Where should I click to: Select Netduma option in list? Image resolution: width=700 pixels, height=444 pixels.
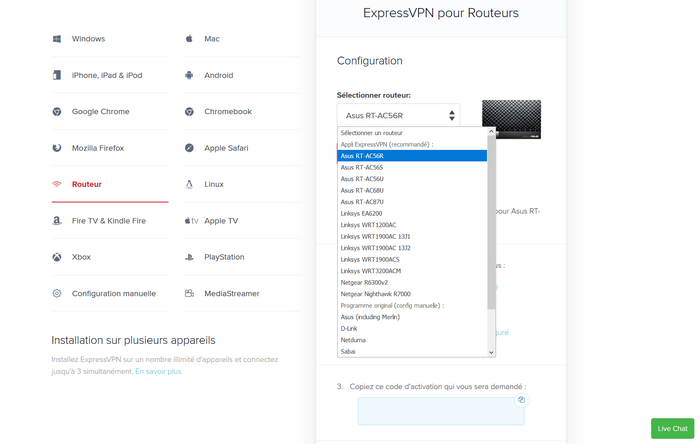[412, 340]
